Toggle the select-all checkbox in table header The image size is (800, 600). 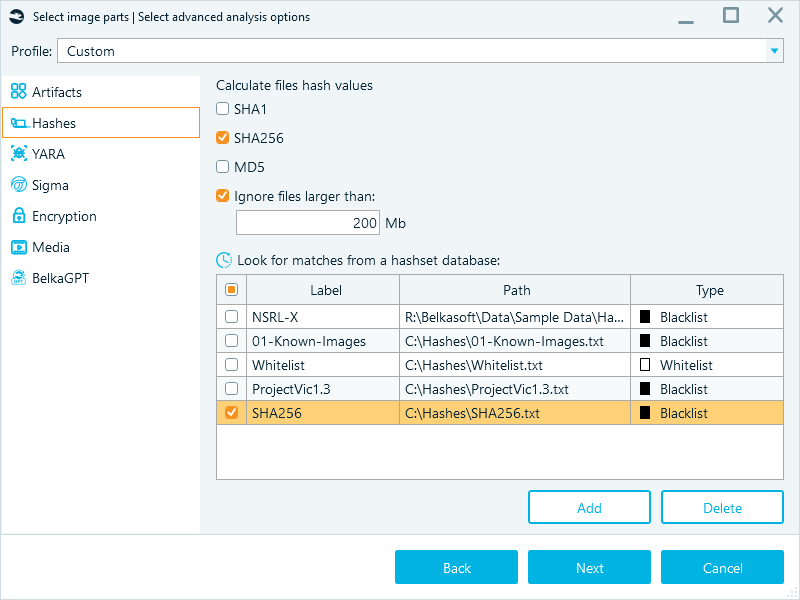231,289
